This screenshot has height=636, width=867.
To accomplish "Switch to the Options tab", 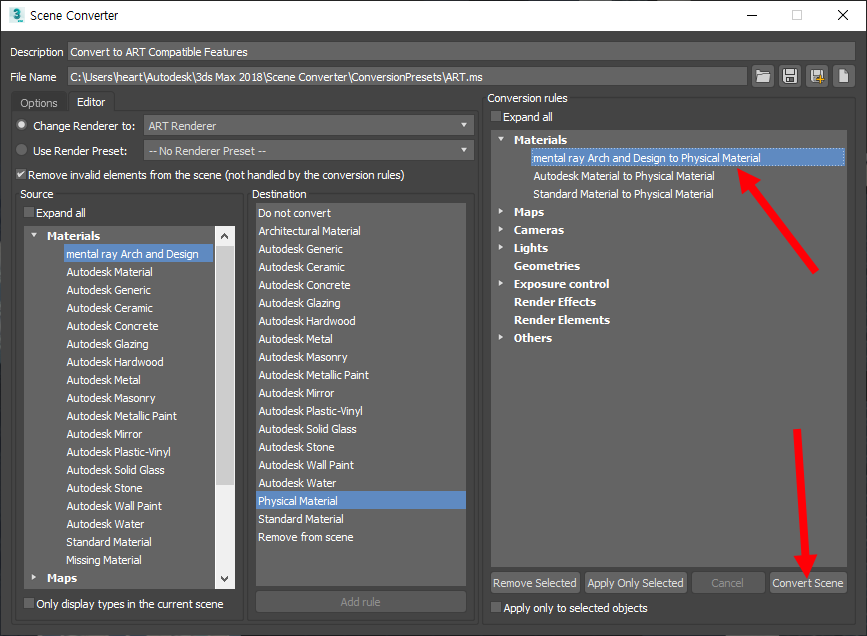I will click(x=39, y=103).
